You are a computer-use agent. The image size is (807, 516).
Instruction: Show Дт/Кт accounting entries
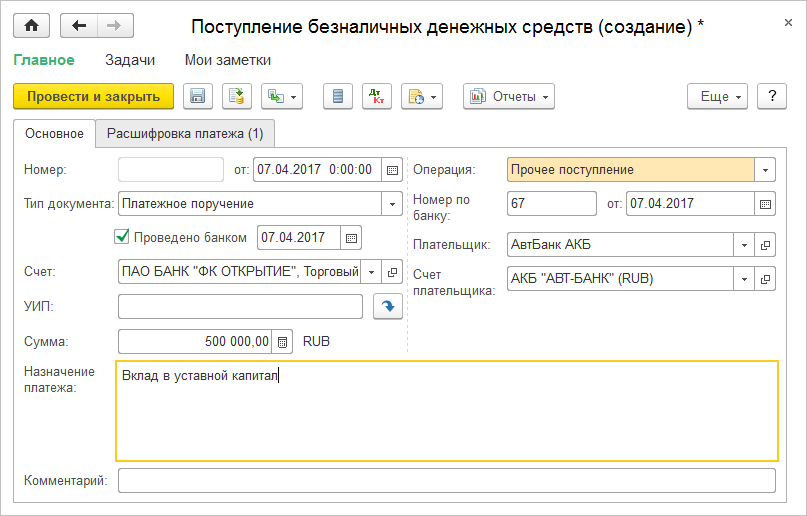[x=377, y=96]
